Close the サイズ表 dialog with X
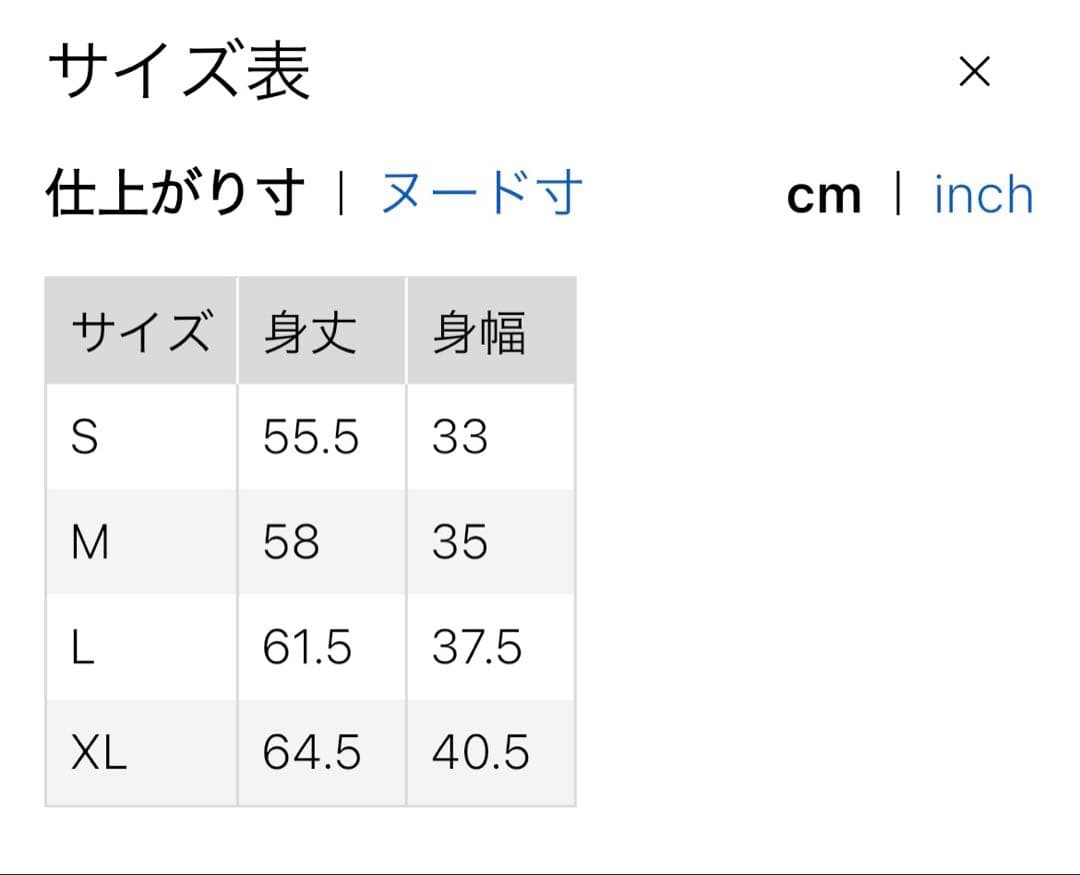 click(x=975, y=72)
